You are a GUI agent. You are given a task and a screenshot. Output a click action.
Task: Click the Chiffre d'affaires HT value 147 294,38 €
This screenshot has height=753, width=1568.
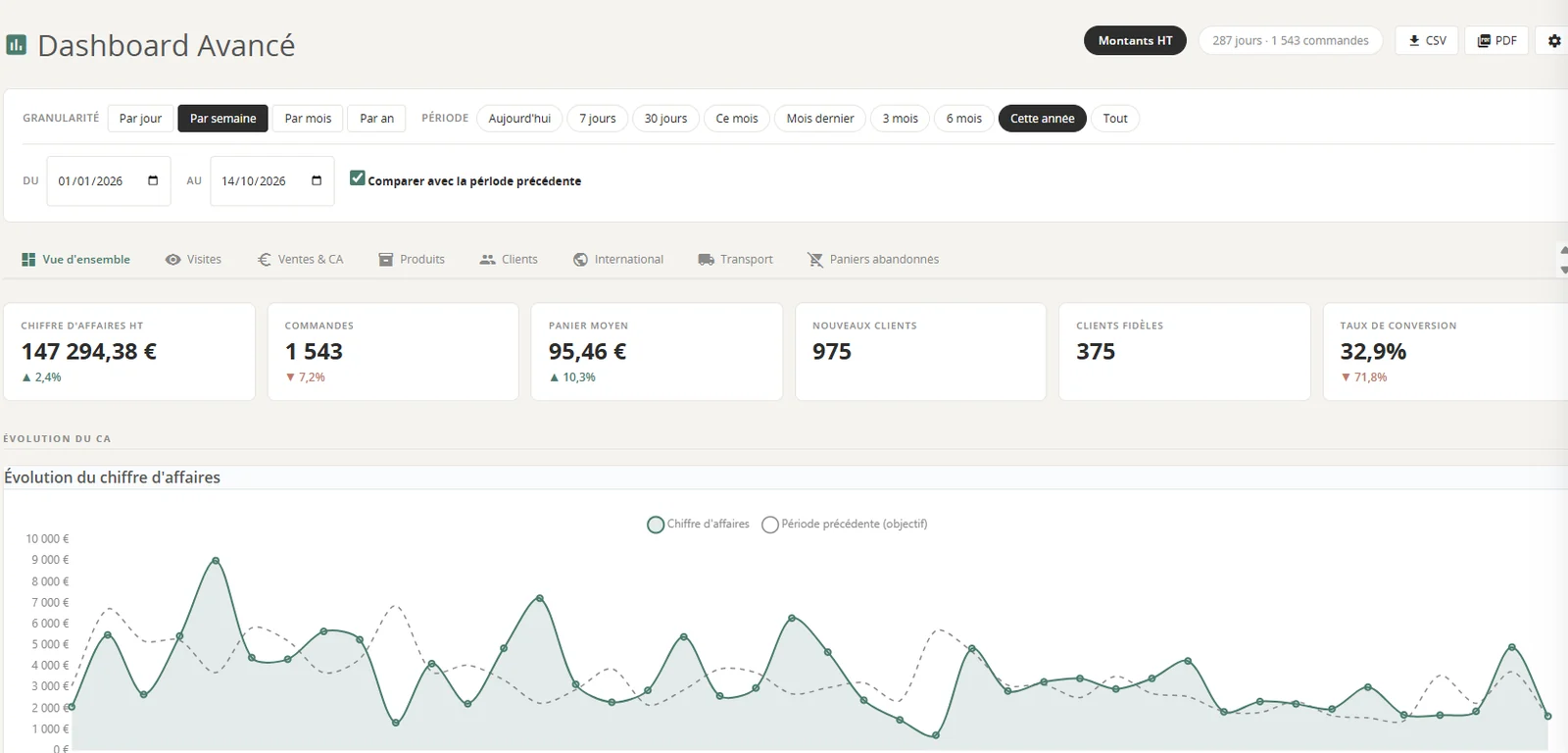89,352
